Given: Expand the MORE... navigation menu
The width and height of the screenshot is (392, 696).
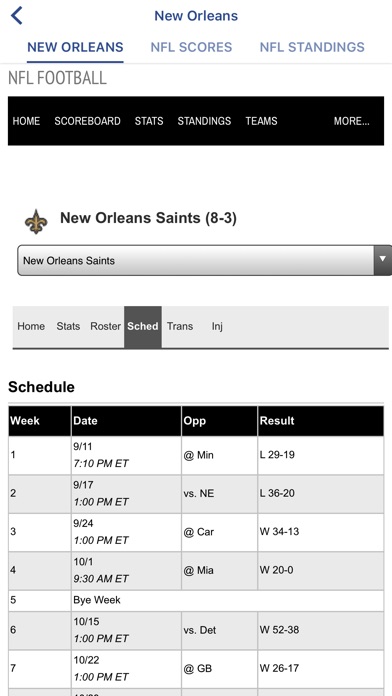Looking at the screenshot, I should point(351,121).
